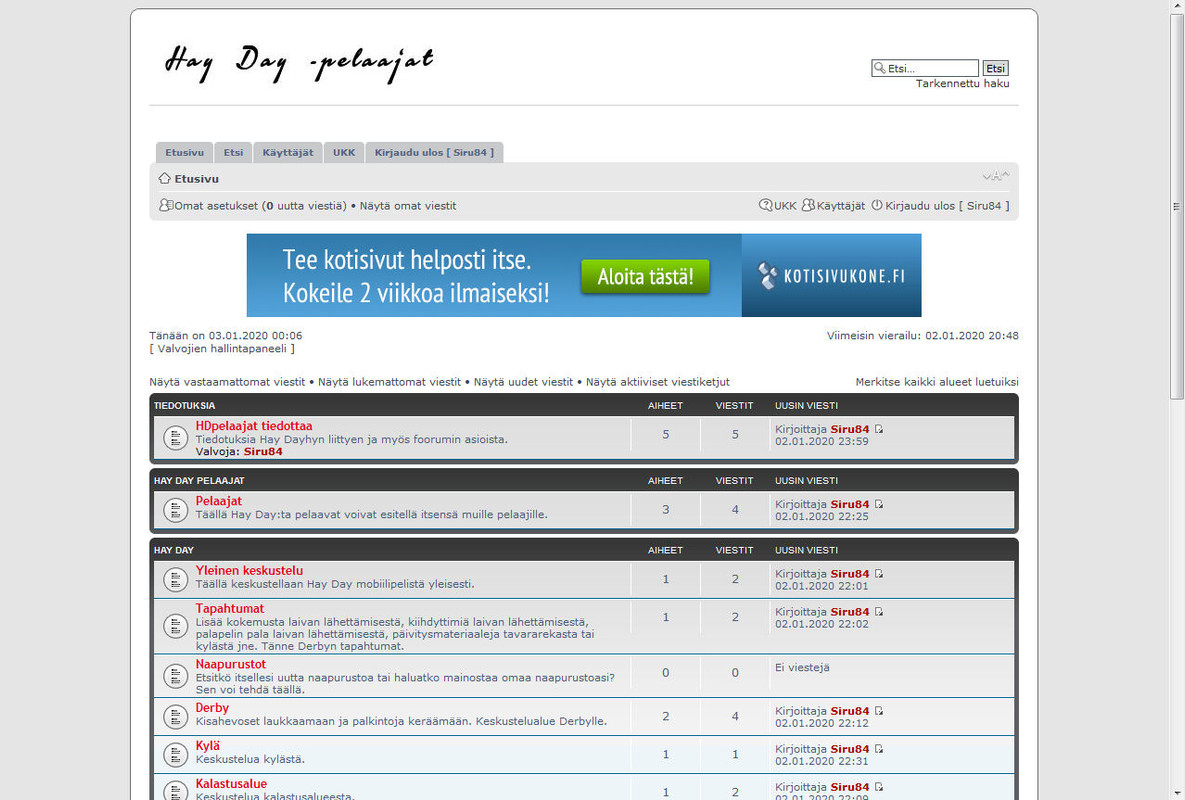Click the Hay Day -pelaajat site logo

300,62
